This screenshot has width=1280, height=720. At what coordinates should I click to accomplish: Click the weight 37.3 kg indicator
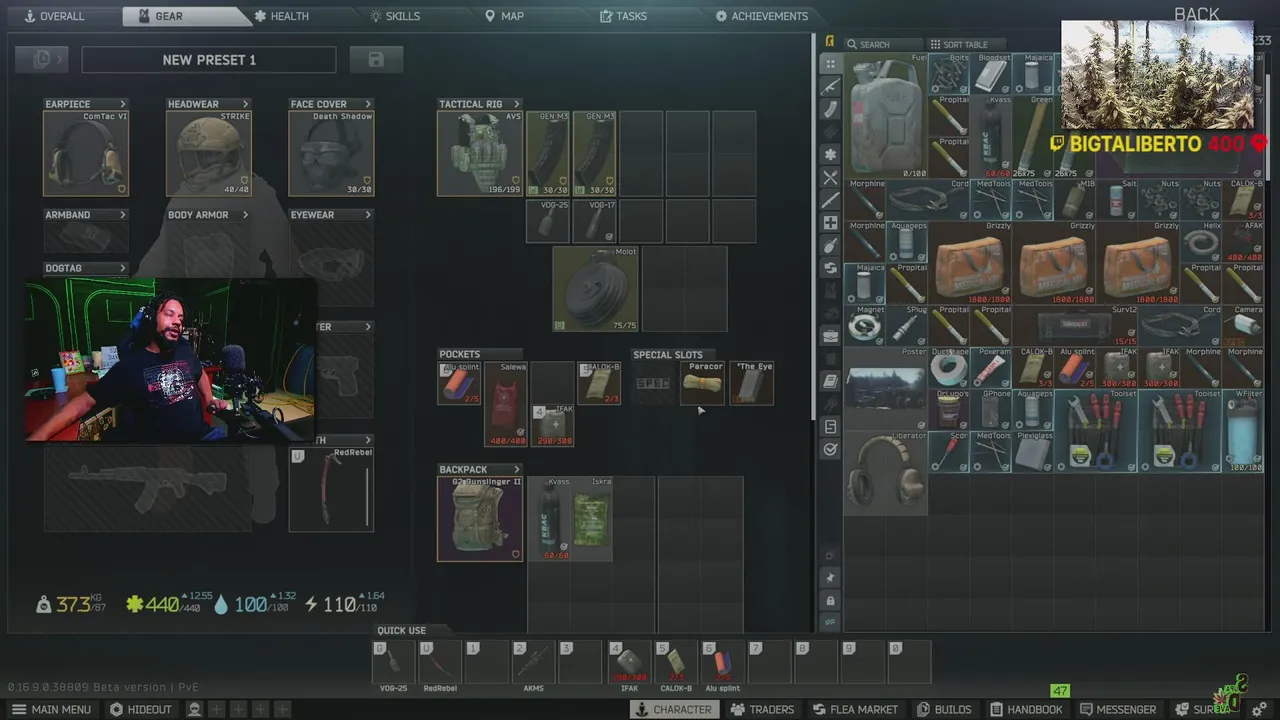pyautogui.click(x=71, y=604)
